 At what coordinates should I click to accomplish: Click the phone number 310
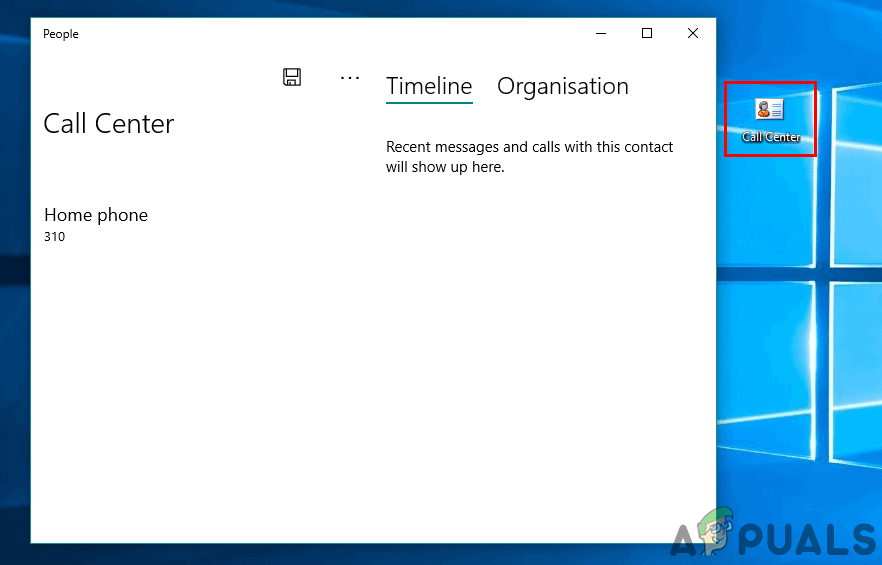click(55, 236)
